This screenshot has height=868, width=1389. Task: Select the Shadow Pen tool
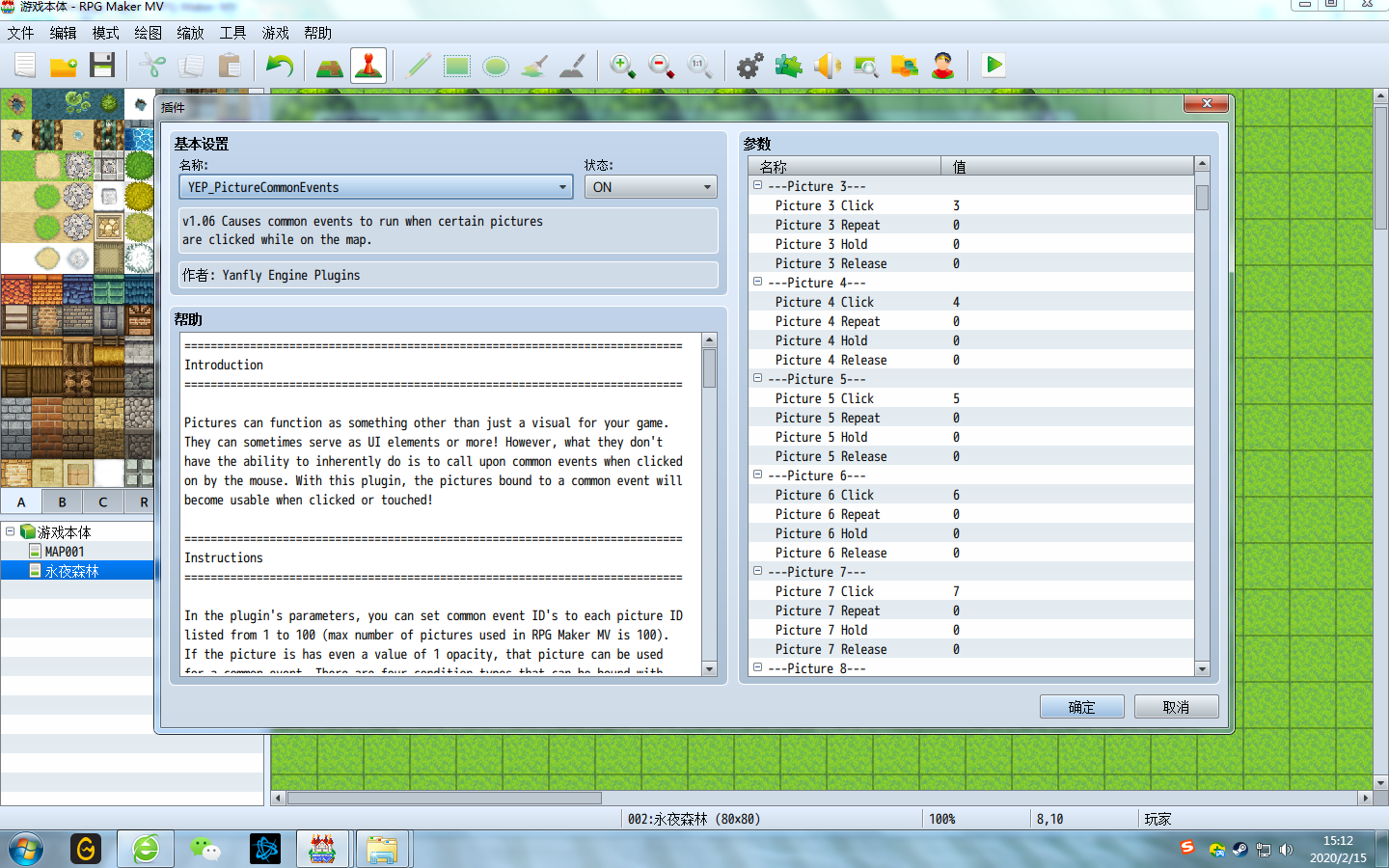573,66
